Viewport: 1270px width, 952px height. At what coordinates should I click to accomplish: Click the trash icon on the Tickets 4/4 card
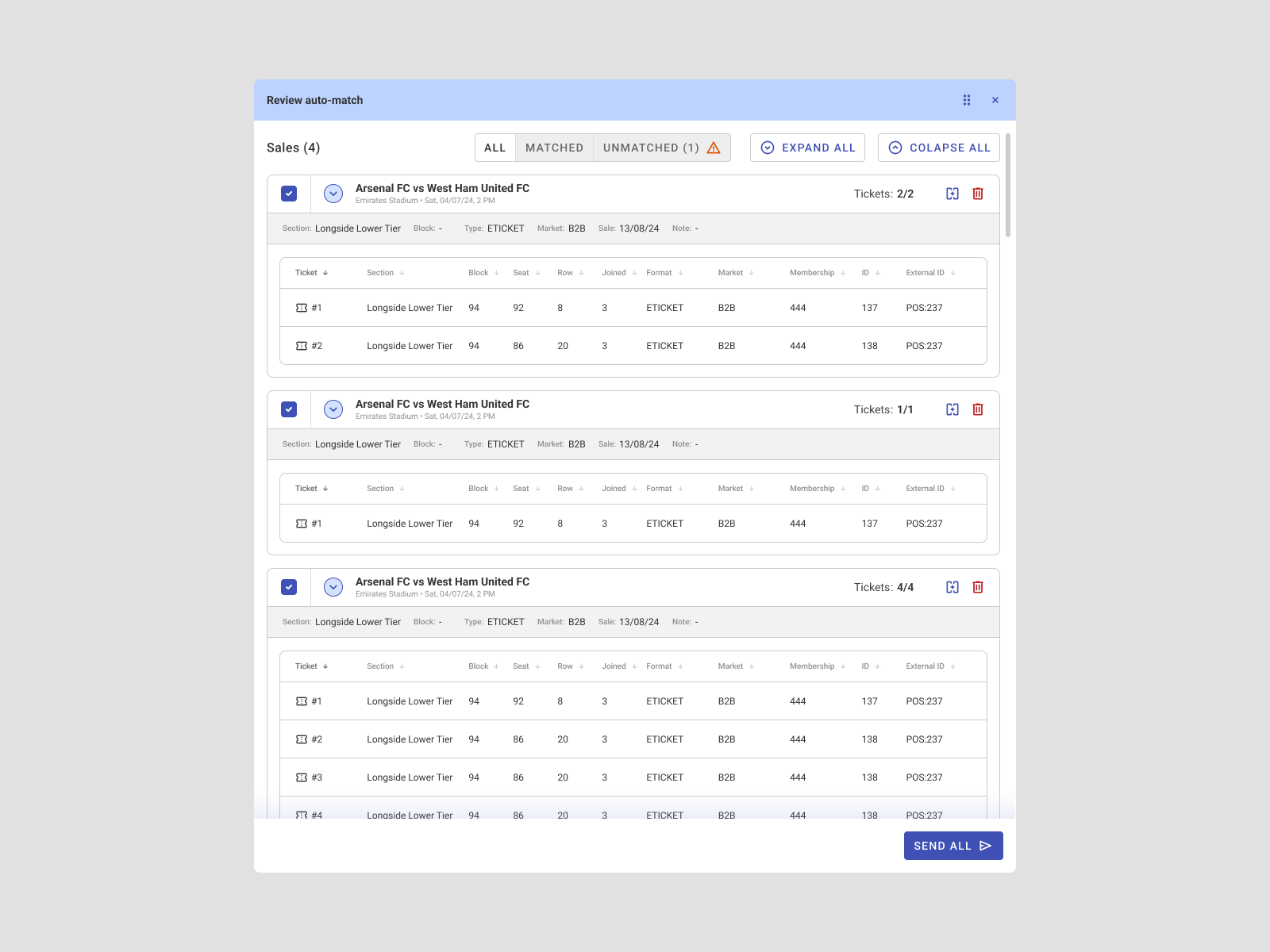977,587
